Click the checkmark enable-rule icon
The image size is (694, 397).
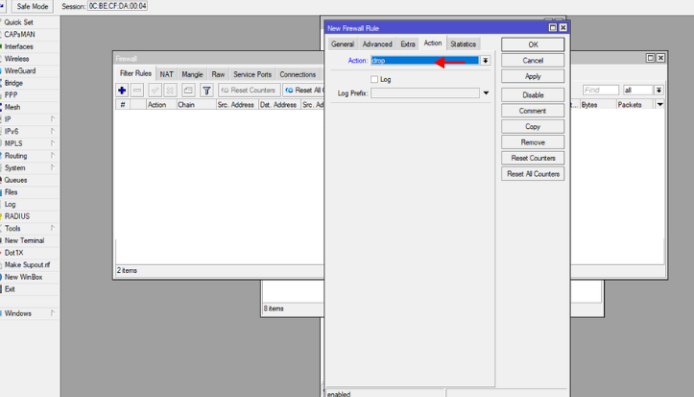click(154, 90)
